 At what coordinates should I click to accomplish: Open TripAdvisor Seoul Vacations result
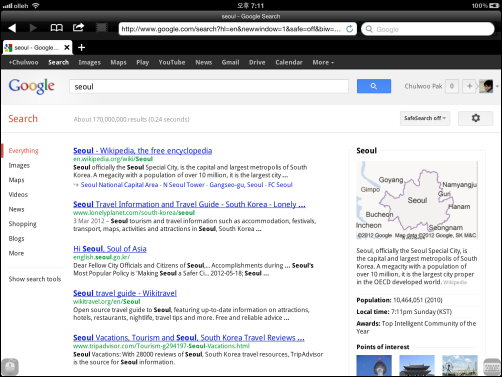click(189, 338)
